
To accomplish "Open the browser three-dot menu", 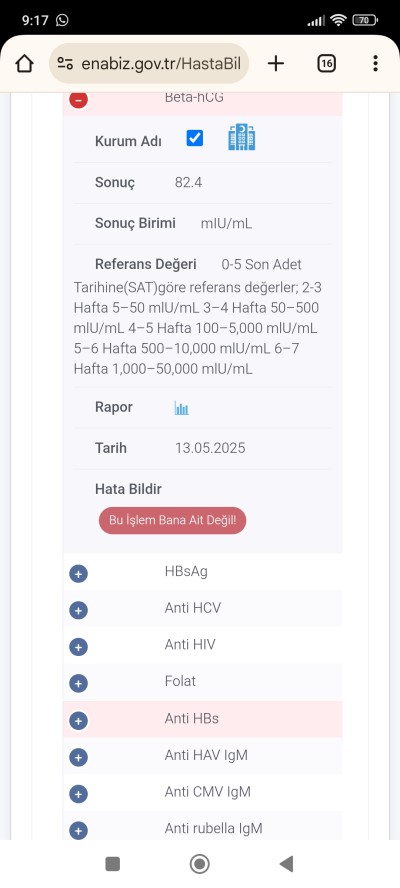I will [x=375, y=63].
